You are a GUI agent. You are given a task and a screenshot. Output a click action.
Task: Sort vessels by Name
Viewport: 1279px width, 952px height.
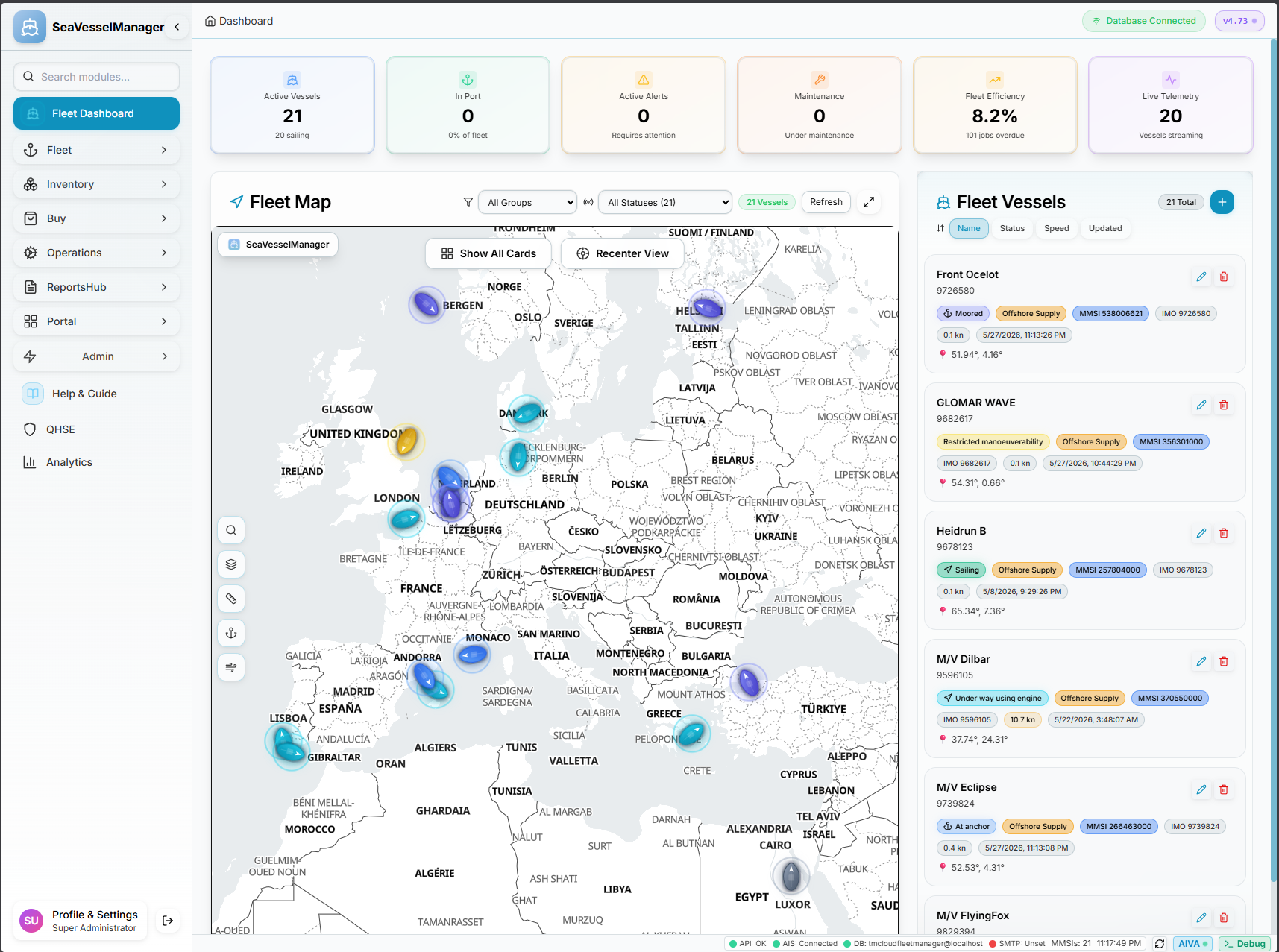[x=969, y=228]
